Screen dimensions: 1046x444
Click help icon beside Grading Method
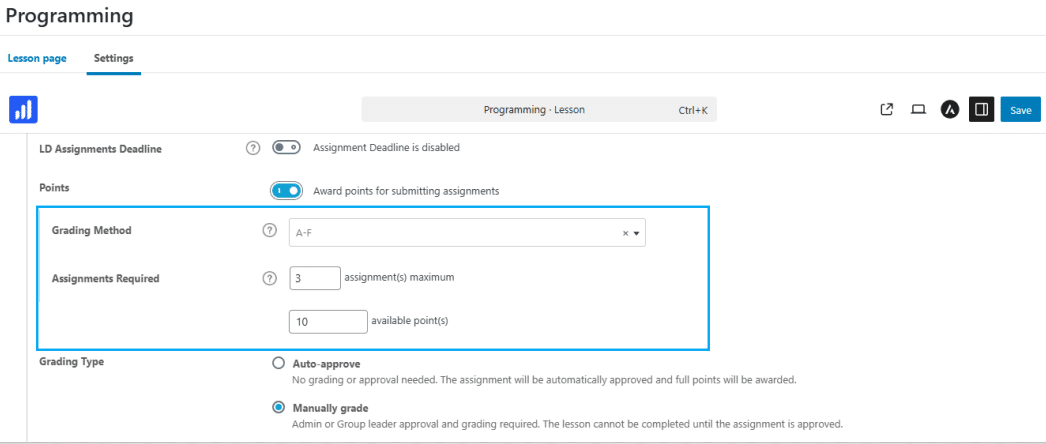tap(270, 231)
